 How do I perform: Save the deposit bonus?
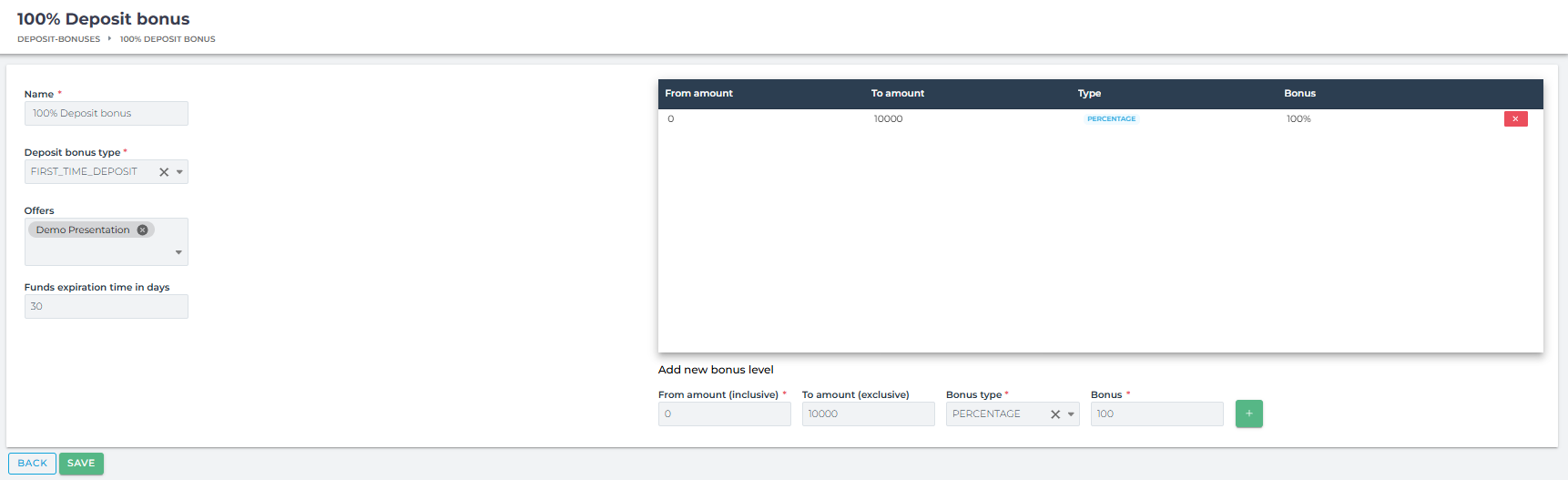[x=81, y=464]
